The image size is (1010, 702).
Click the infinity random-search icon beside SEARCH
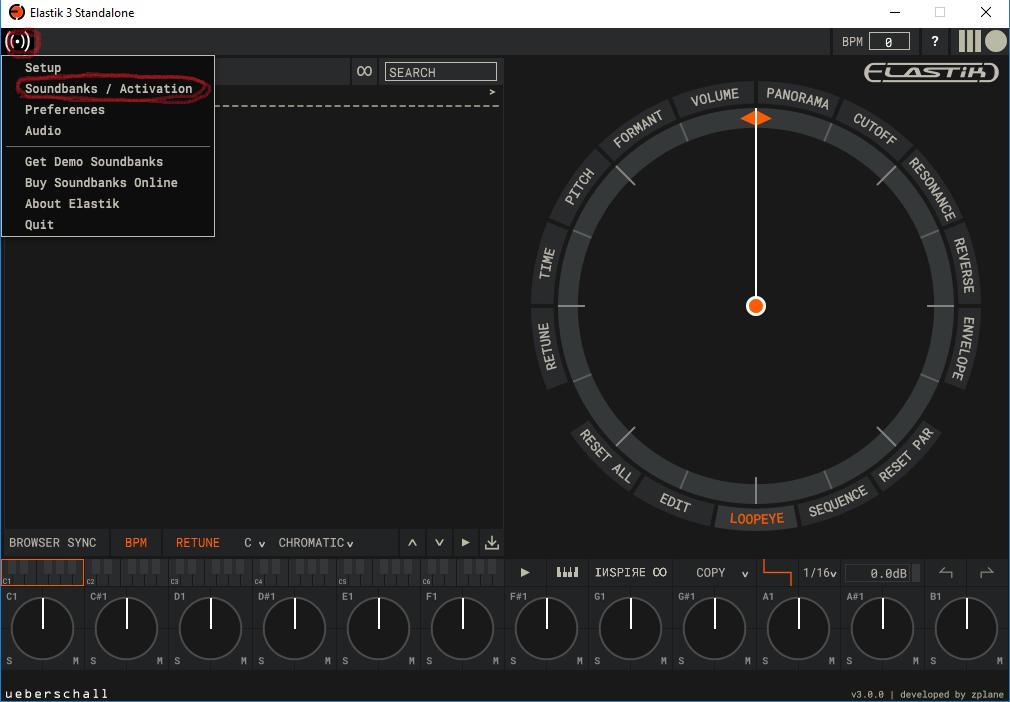[x=365, y=71]
